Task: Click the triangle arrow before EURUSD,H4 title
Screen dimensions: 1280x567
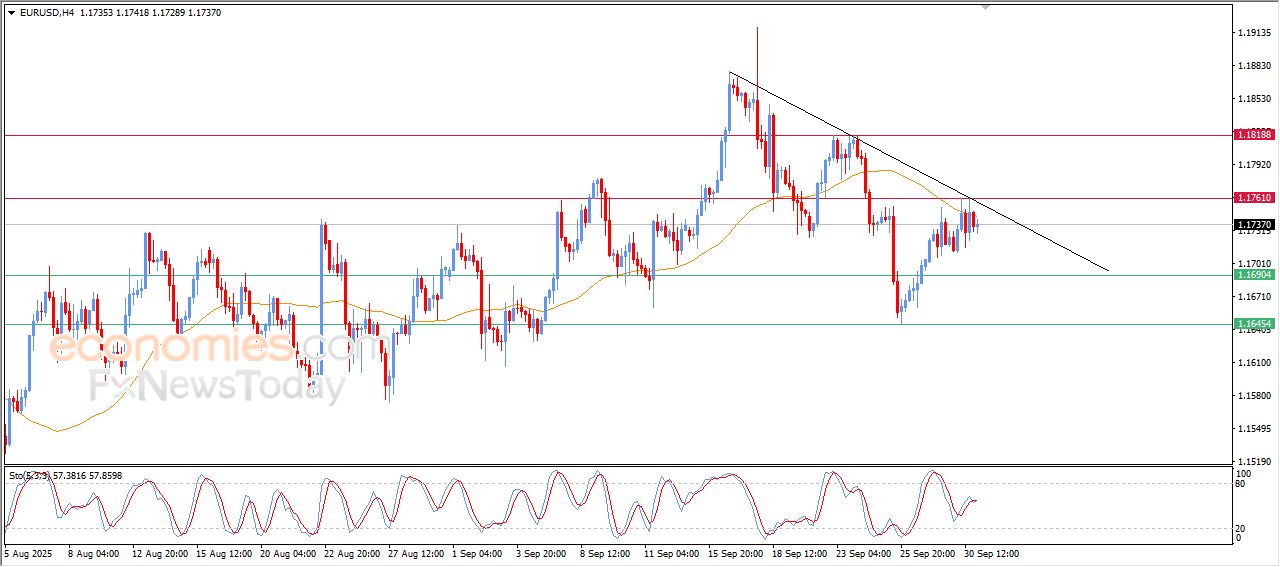Action: (x=12, y=13)
